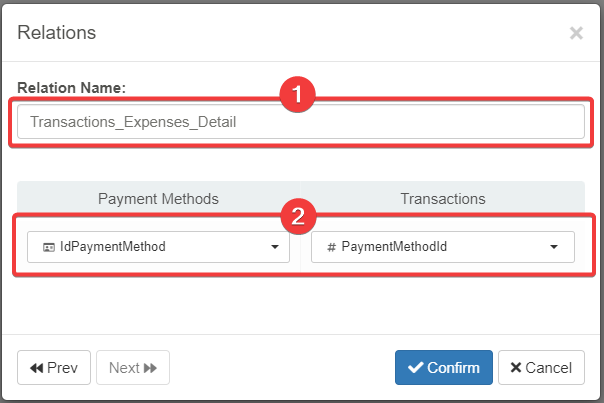
Task: Click the Transactions column header
Action: click(442, 199)
